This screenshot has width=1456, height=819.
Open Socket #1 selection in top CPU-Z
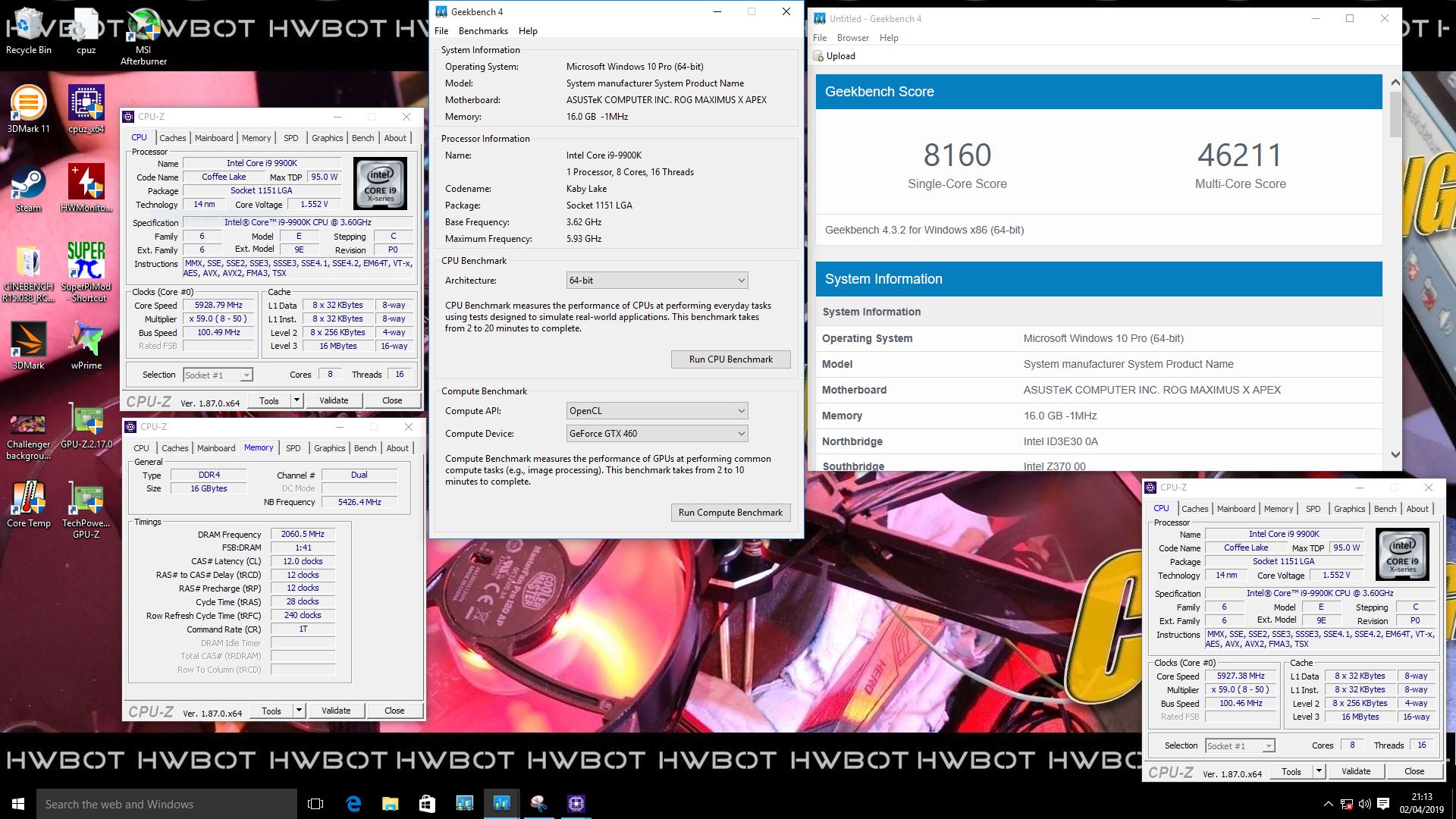[218, 375]
